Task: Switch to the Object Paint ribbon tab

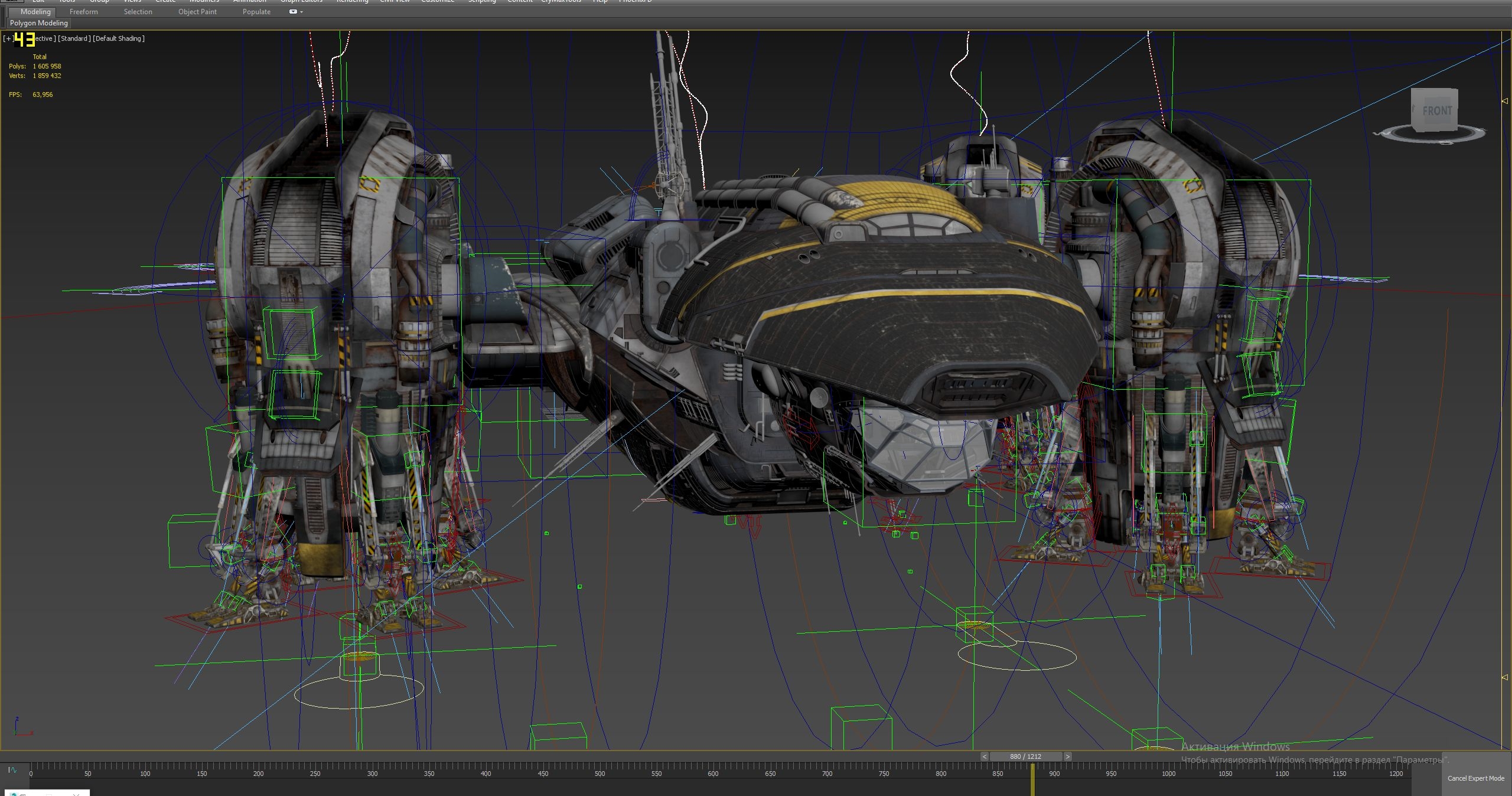Action: coord(197,11)
